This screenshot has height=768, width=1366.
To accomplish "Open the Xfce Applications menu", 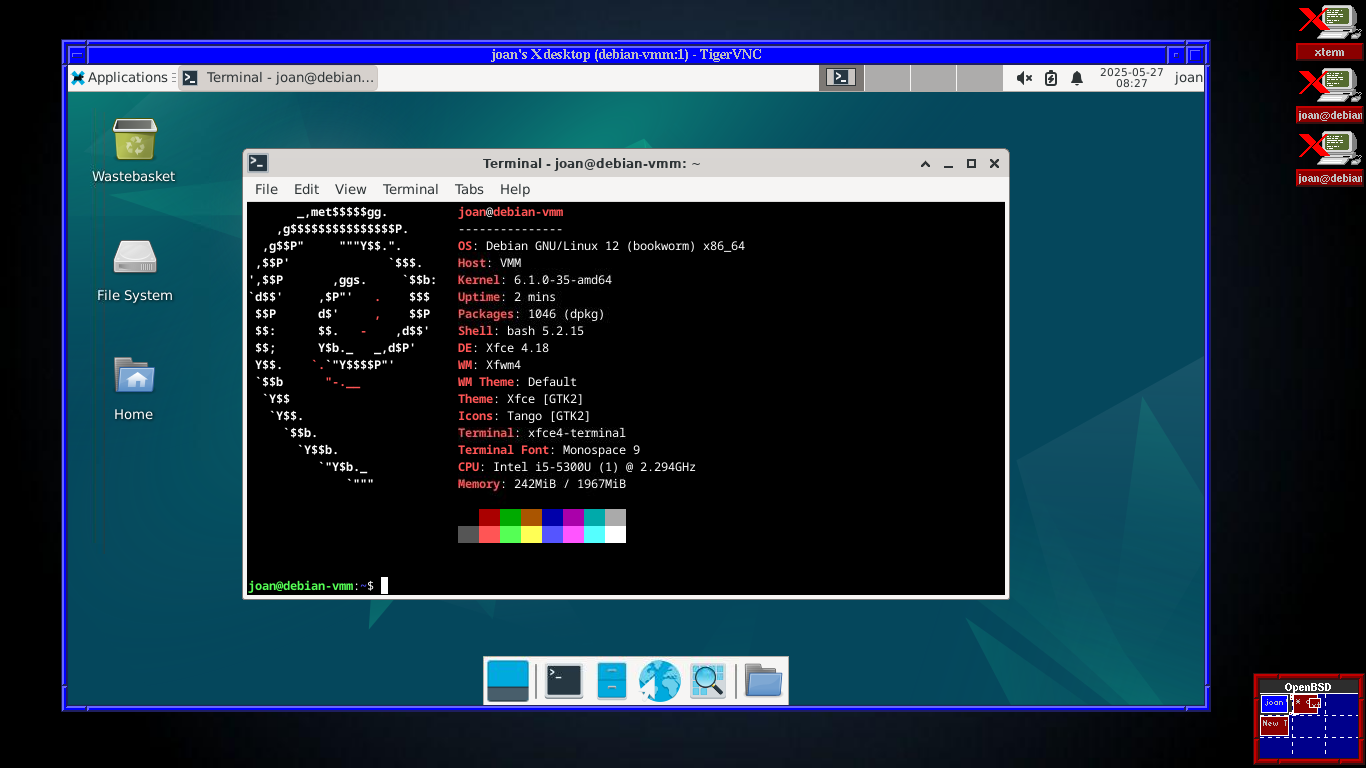I will click(120, 78).
